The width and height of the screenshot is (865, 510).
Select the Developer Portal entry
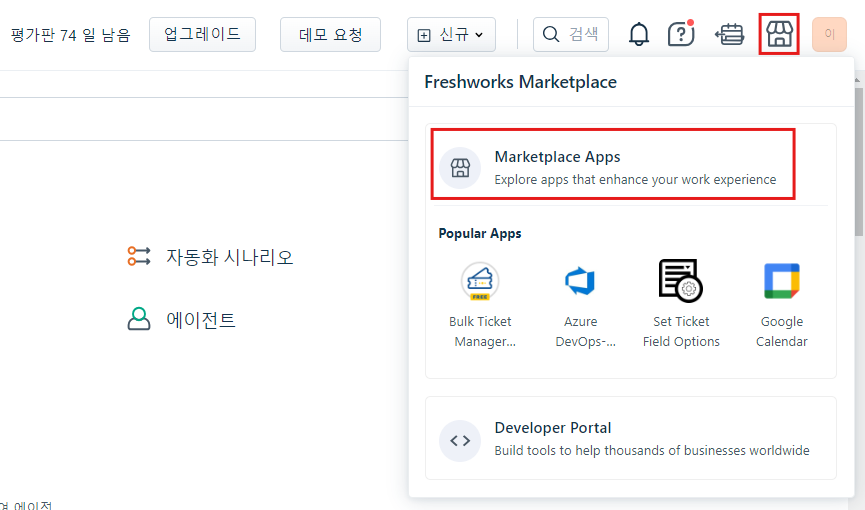point(631,438)
